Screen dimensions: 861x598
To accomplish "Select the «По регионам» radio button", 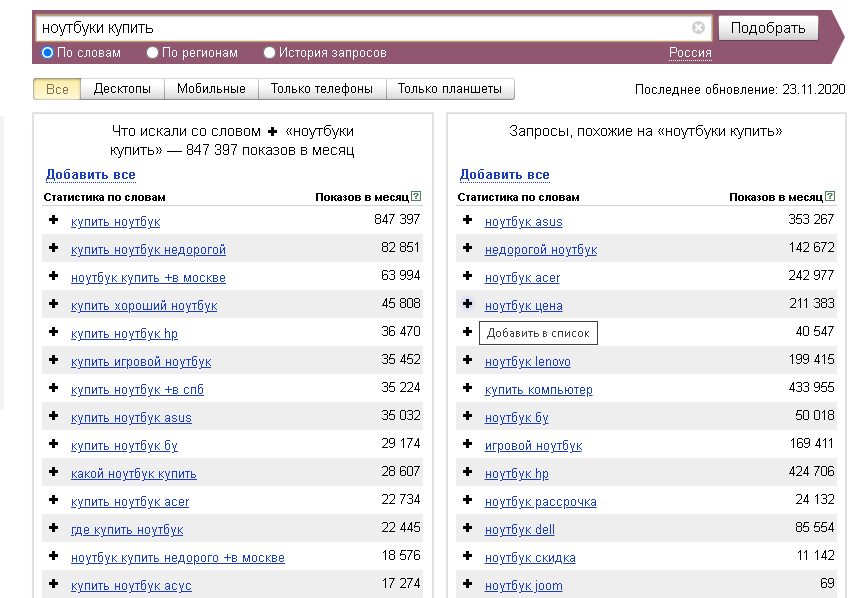I will pos(153,53).
